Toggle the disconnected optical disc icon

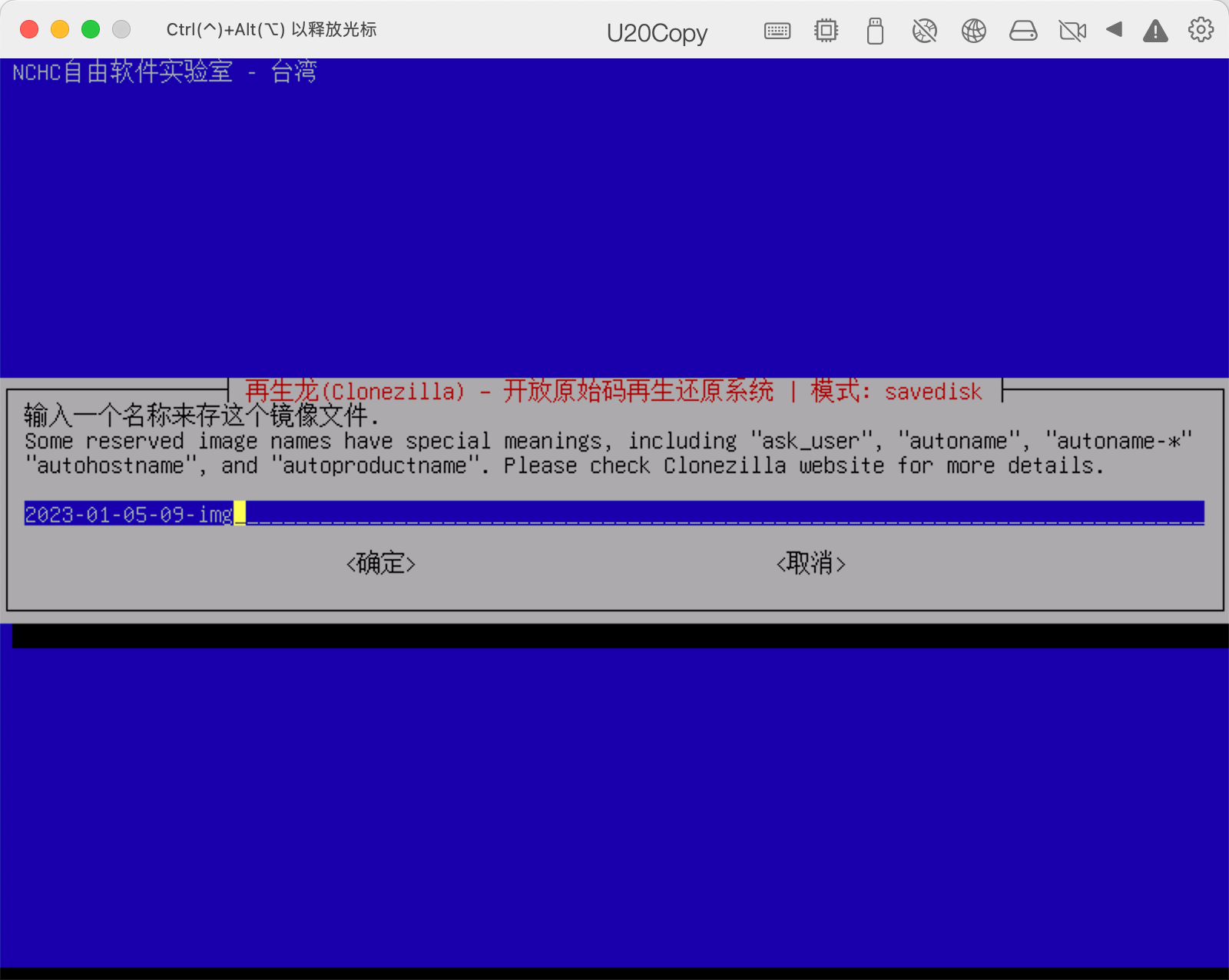pyautogui.click(x=924, y=31)
